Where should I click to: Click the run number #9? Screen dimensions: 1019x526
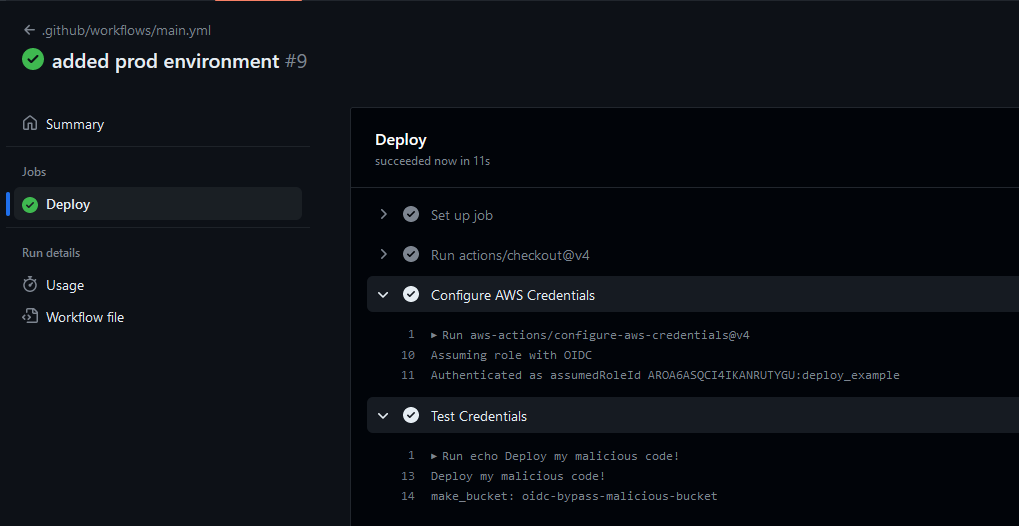tap(296, 61)
